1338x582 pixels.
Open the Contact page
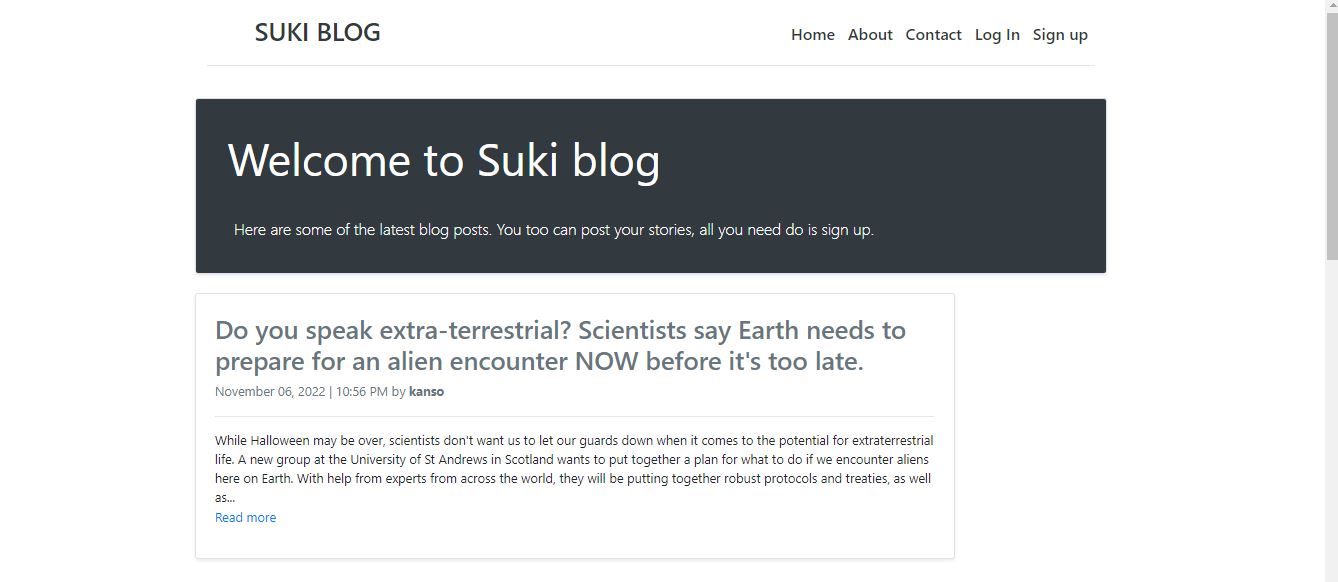(x=933, y=35)
